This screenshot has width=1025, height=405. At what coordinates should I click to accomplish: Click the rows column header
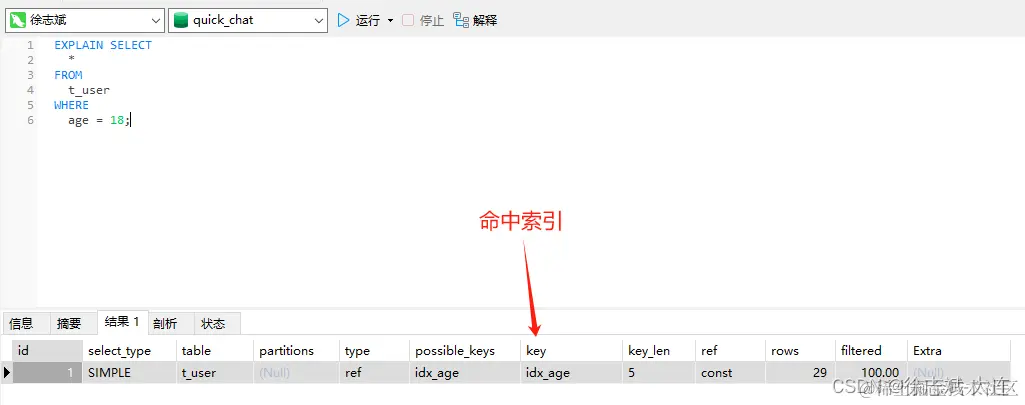(800, 351)
